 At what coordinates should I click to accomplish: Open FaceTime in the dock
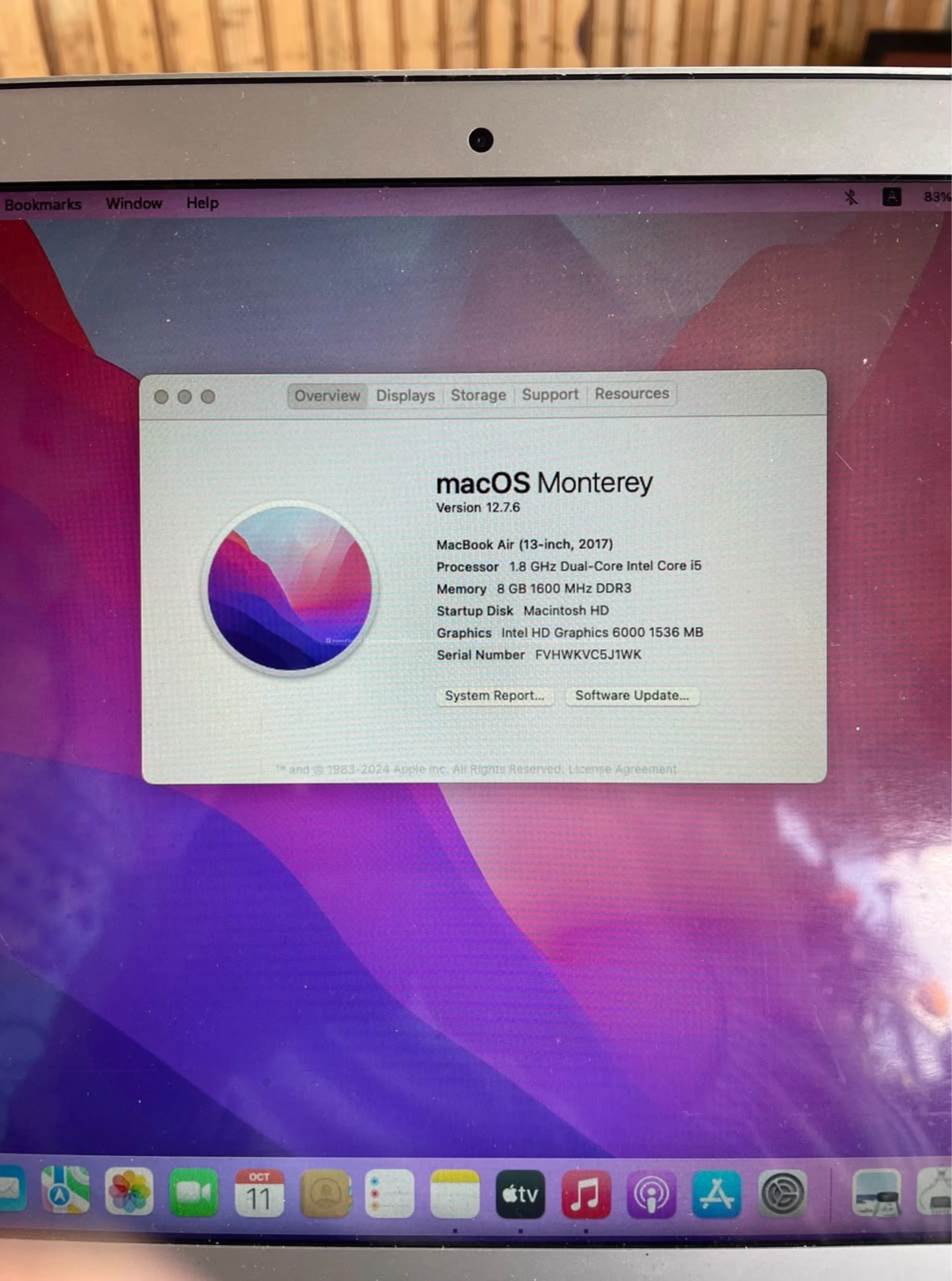[x=194, y=1193]
